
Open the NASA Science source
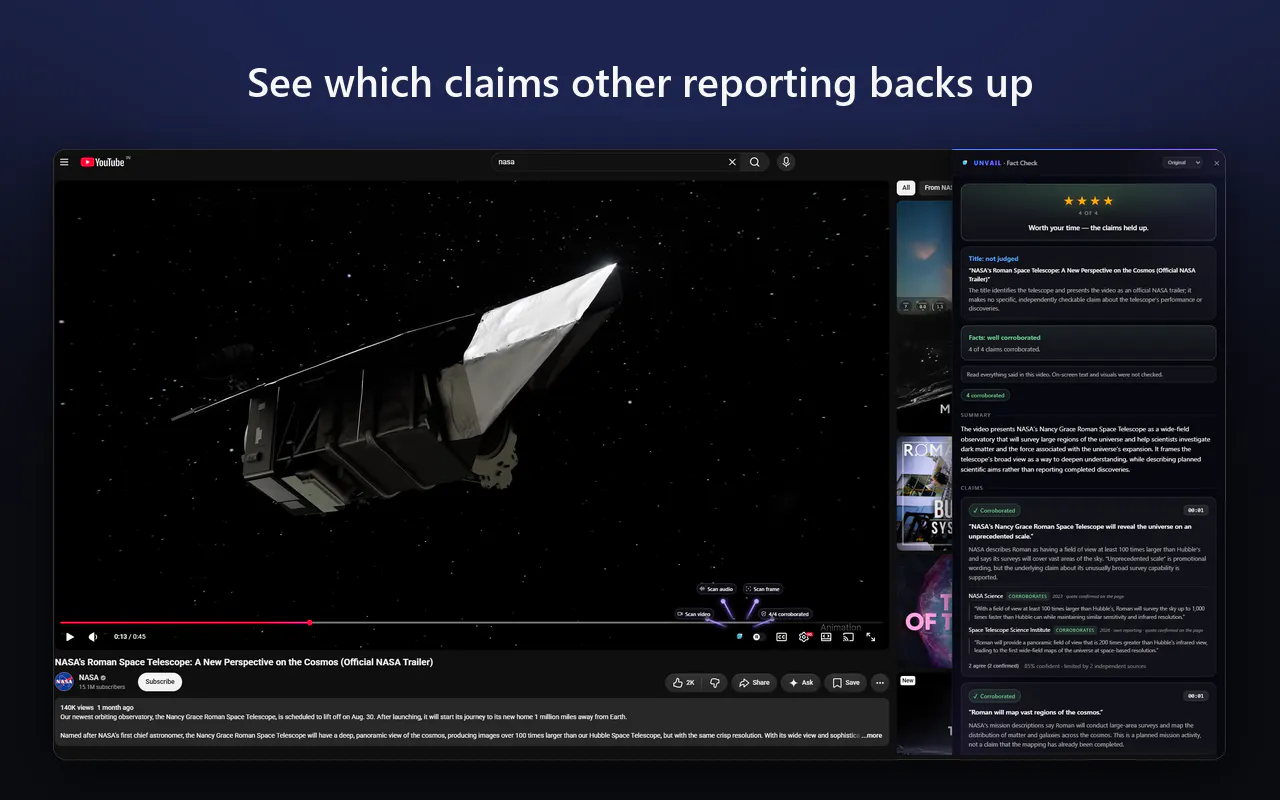(986, 596)
